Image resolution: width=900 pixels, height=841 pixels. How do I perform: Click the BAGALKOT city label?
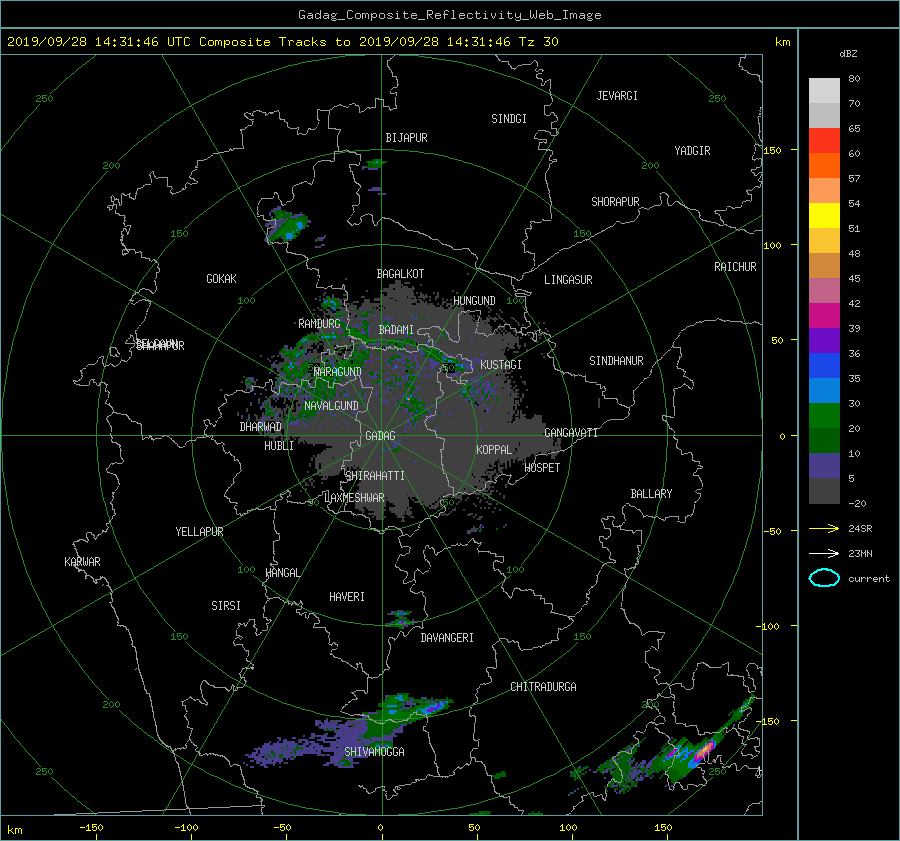point(400,274)
